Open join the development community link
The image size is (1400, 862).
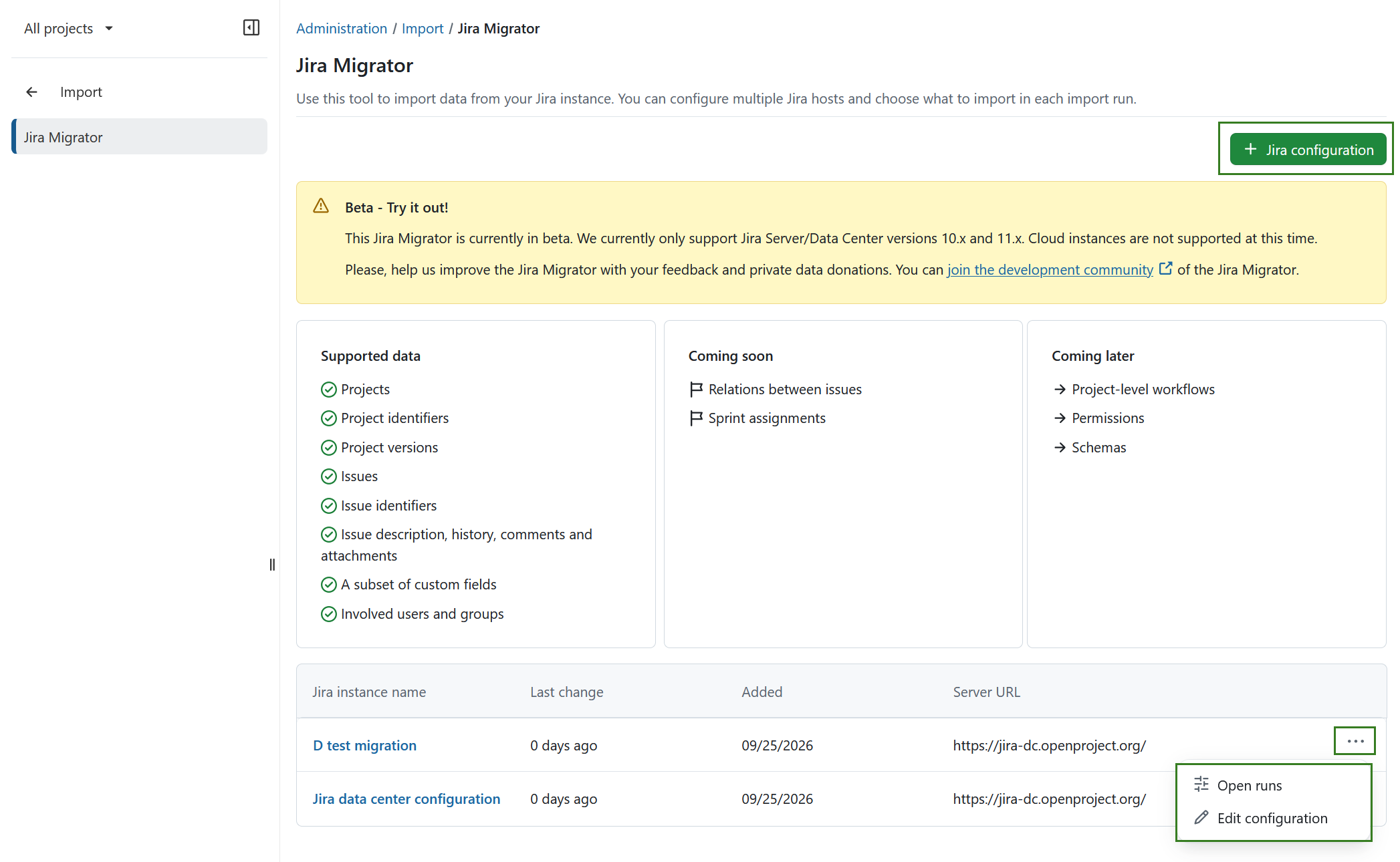(1050, 269)
